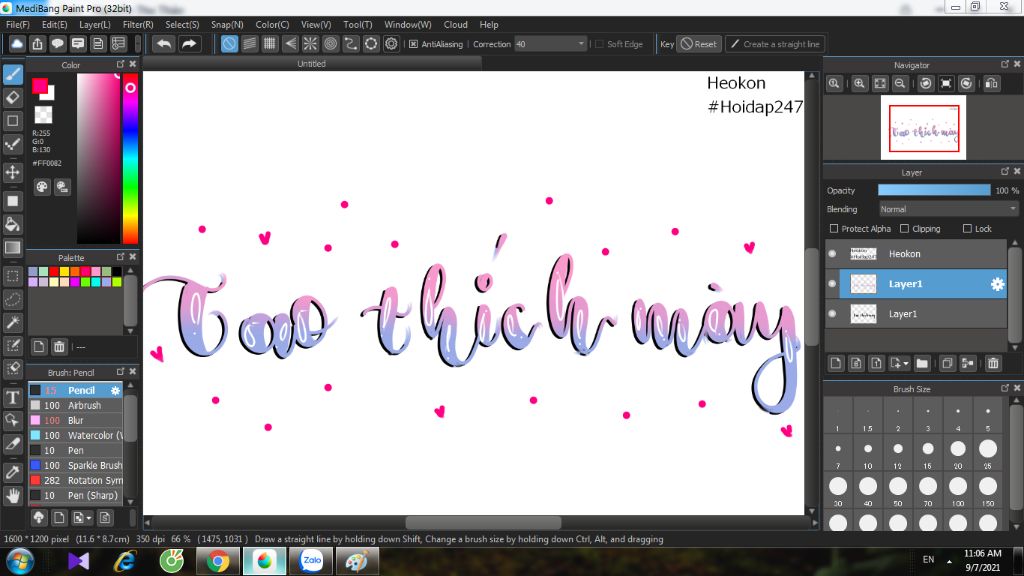Click the Reset key button
This screenshot has height=576, width=1024.
(x=698, y=44)
